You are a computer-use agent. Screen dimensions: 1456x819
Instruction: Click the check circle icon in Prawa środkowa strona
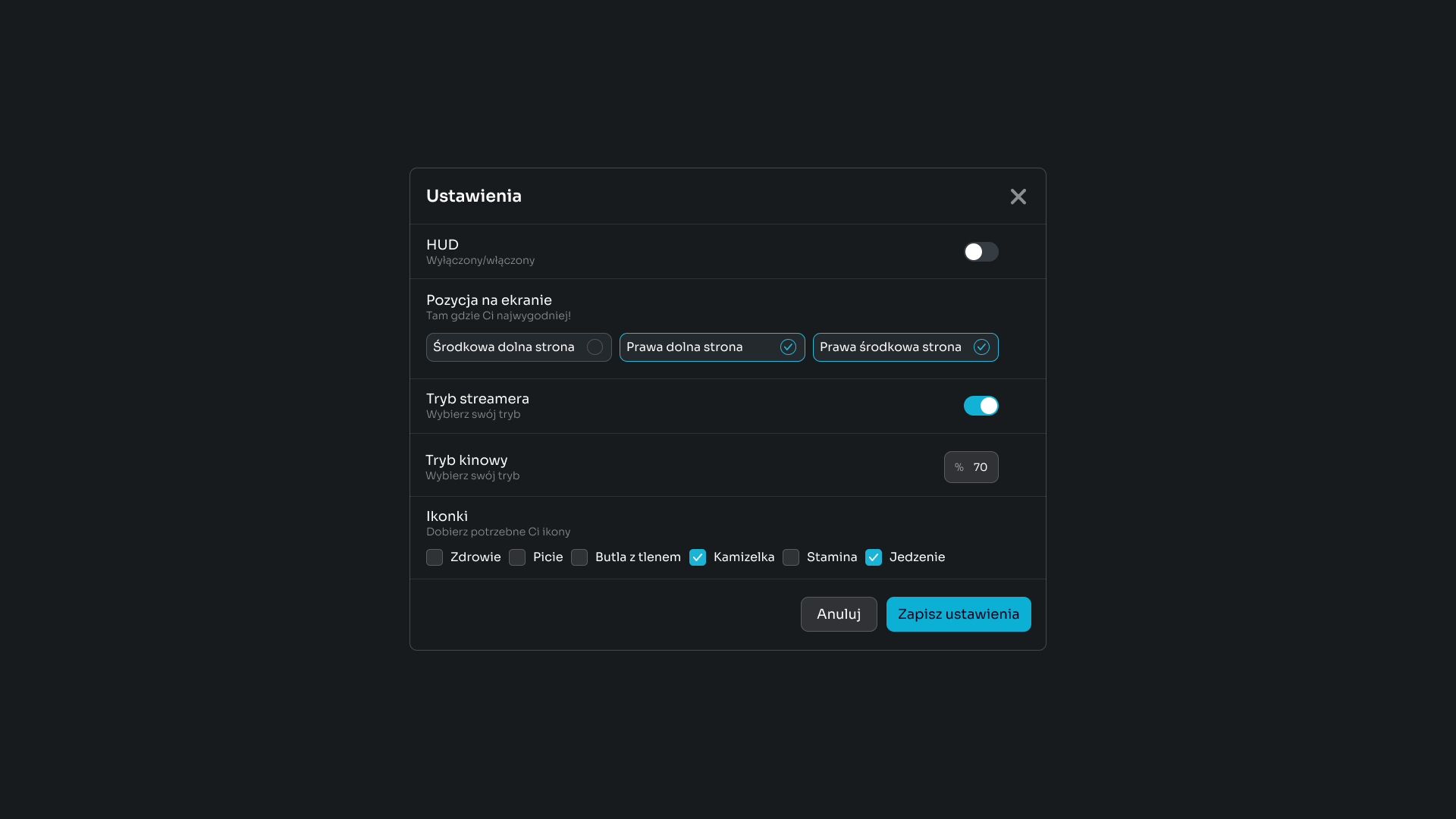pyautogui.click(x=981, y=347)
